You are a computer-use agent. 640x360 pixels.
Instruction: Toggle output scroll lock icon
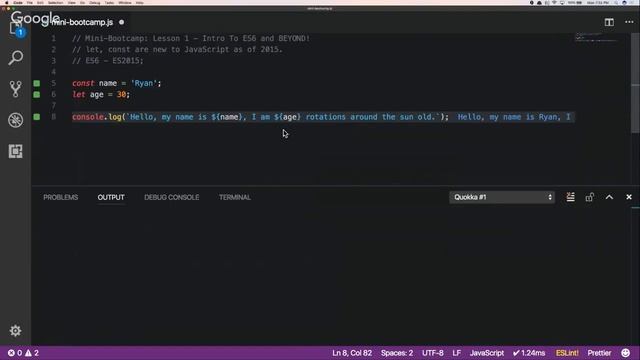[x=589, y=197]
